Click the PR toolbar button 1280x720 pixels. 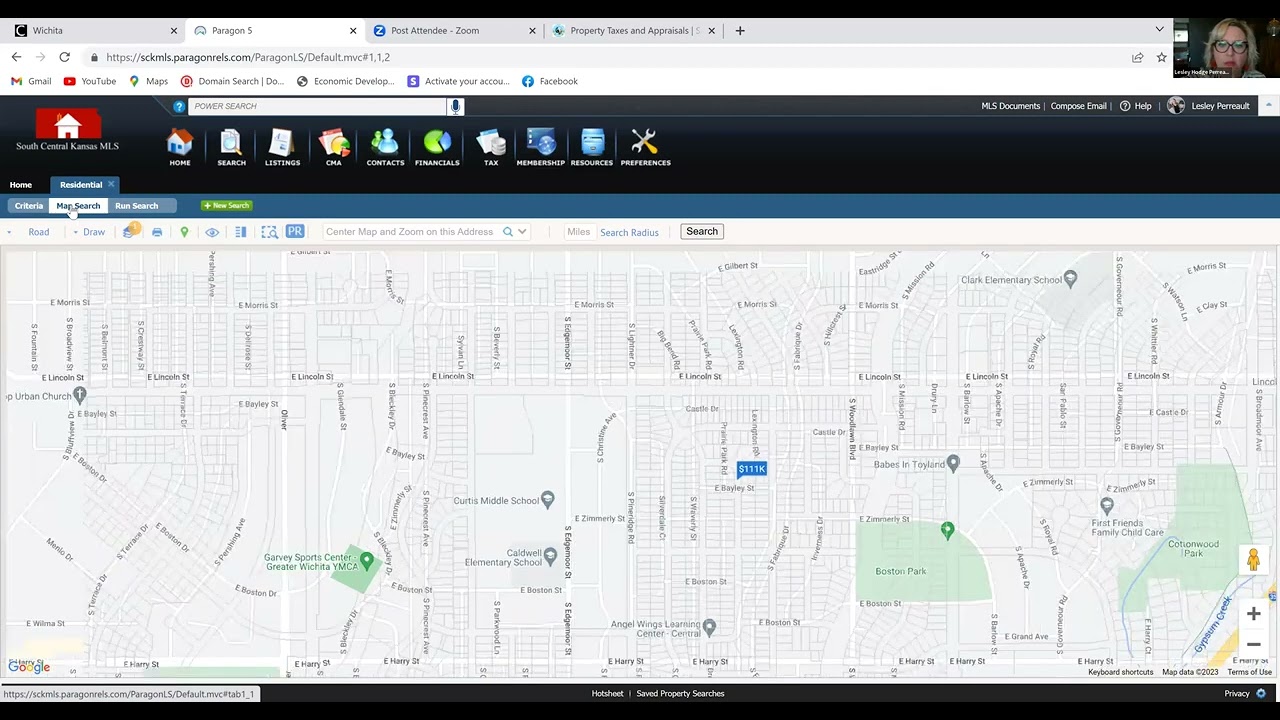(295, 231)
